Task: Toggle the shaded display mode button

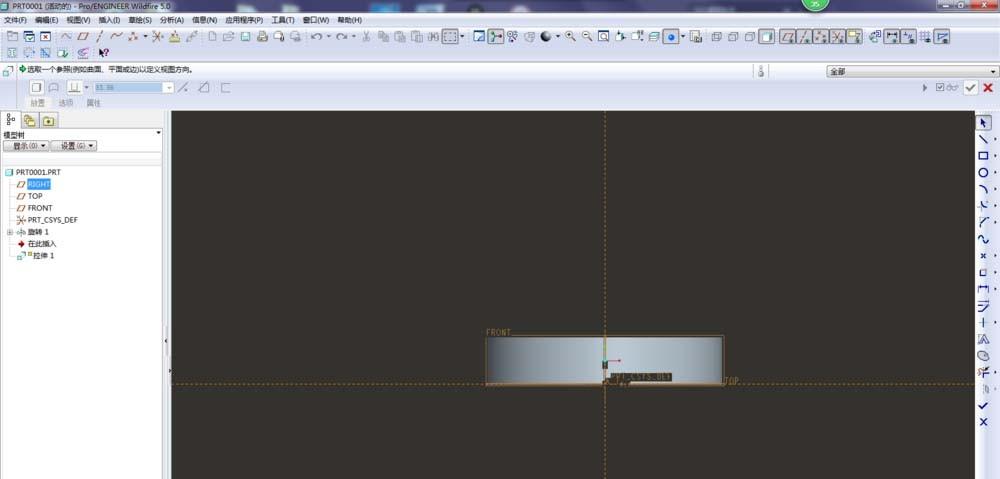Action: 767,37
